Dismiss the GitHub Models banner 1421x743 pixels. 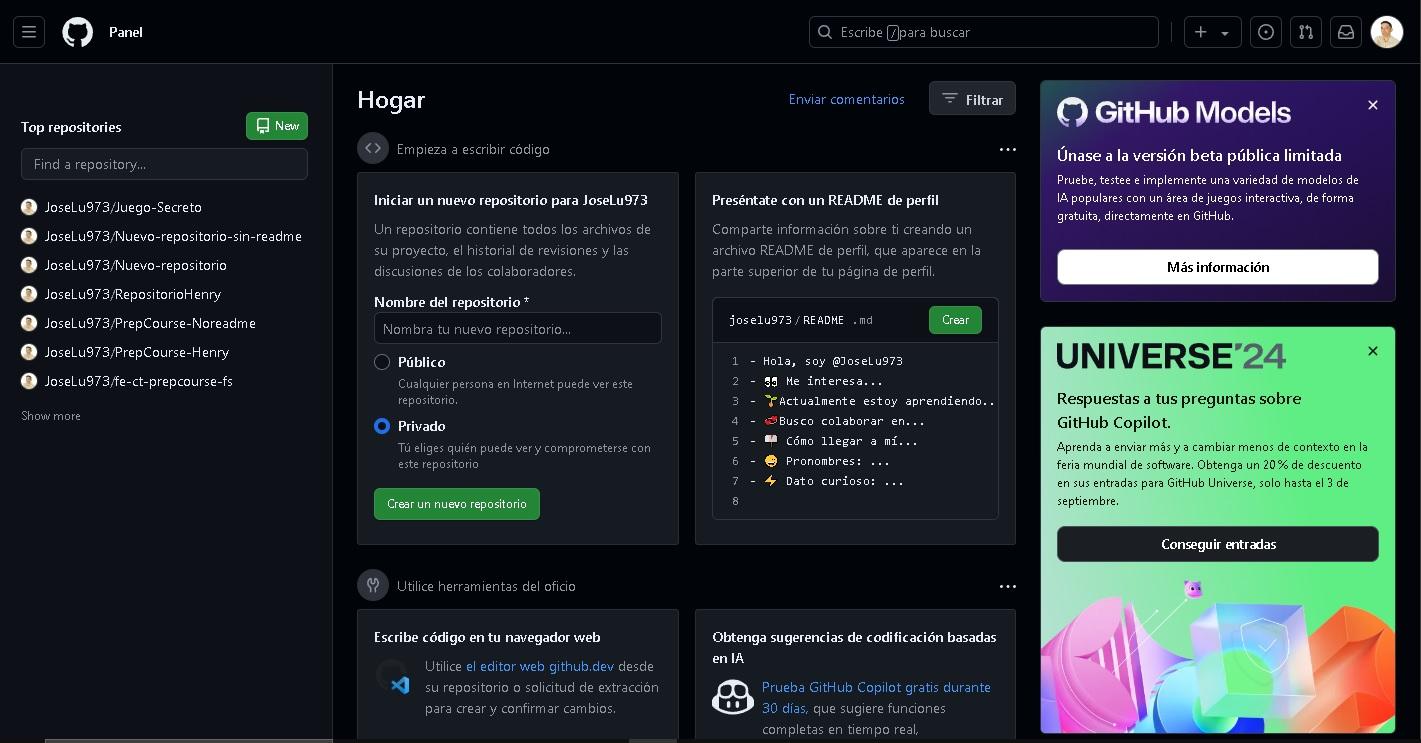[1373, 105]
